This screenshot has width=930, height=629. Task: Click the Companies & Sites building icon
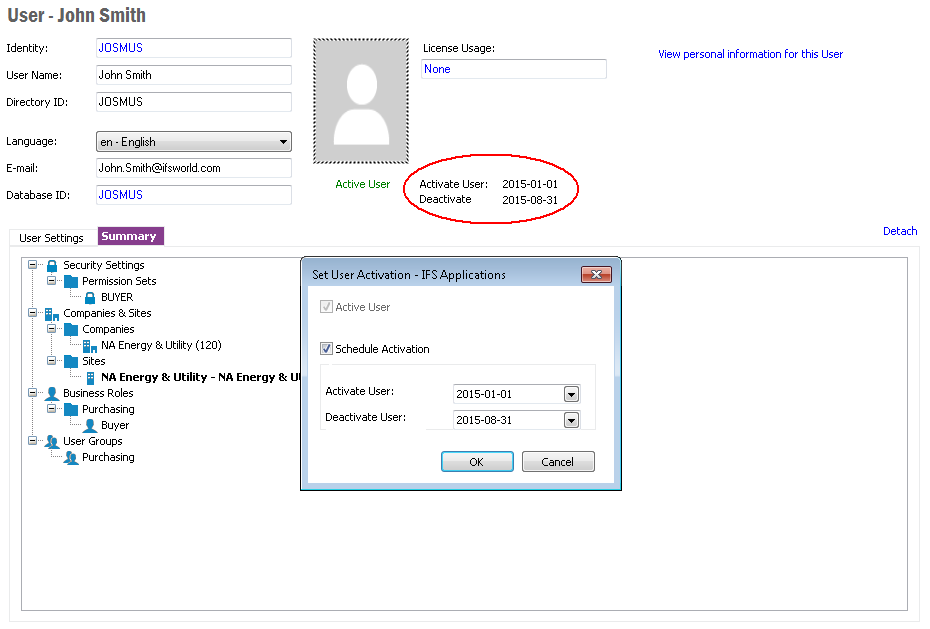click(x=52, y=313)
